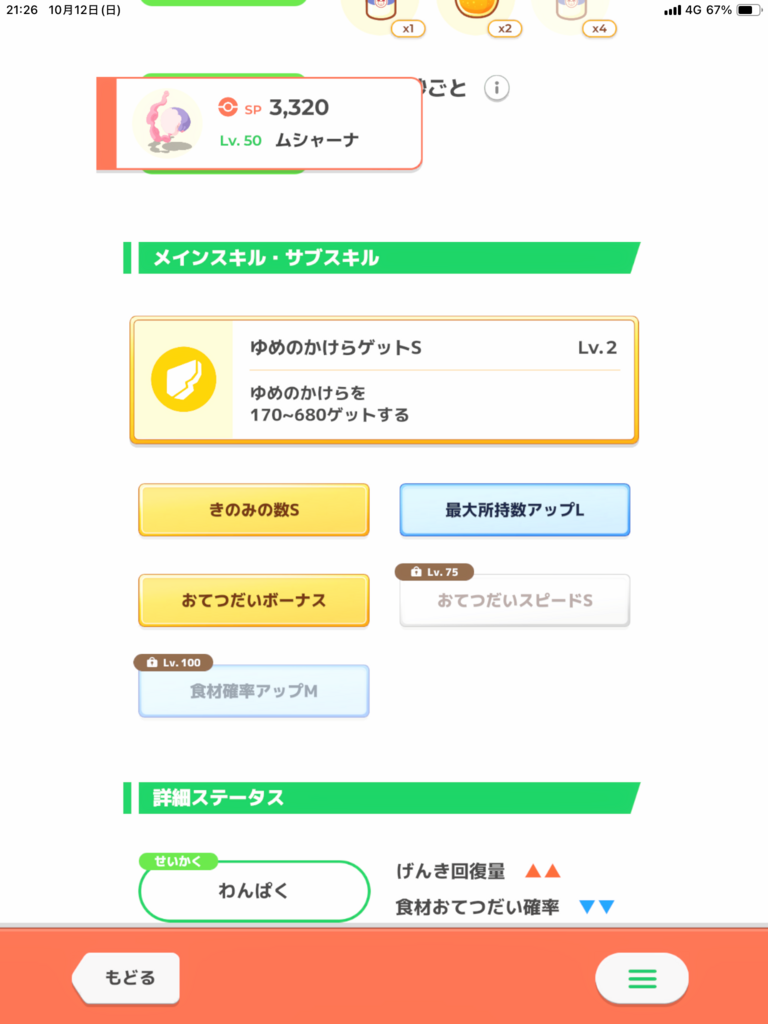
Task: Tap the Musharna portrait in the card
Action: [x=165, y=122]
